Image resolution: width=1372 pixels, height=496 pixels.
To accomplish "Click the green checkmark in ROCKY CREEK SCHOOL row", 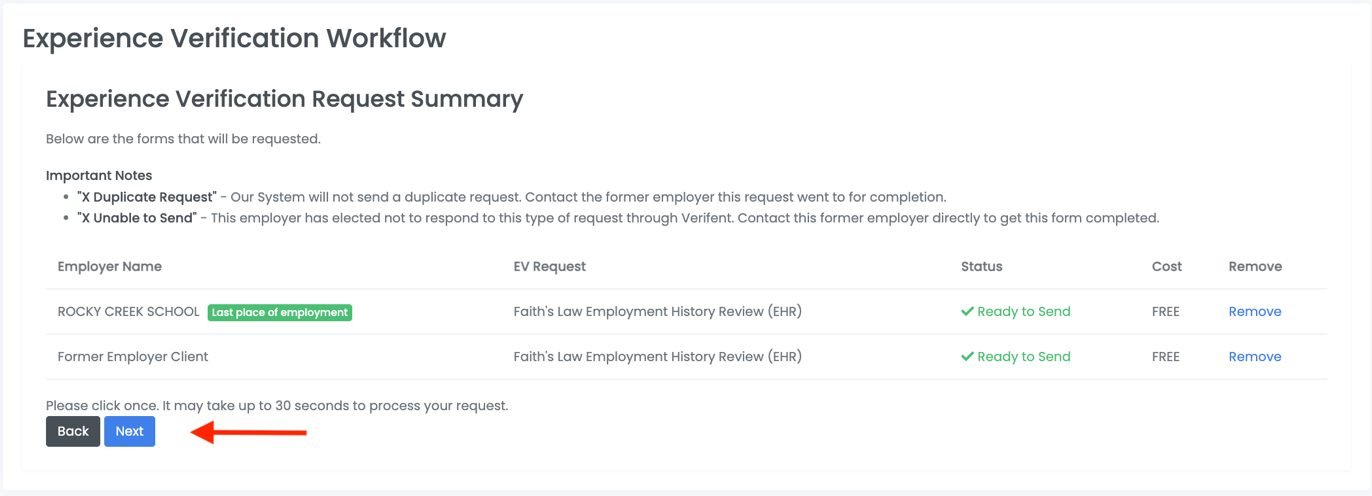I will pyautogui.click(x=967, y=312).
